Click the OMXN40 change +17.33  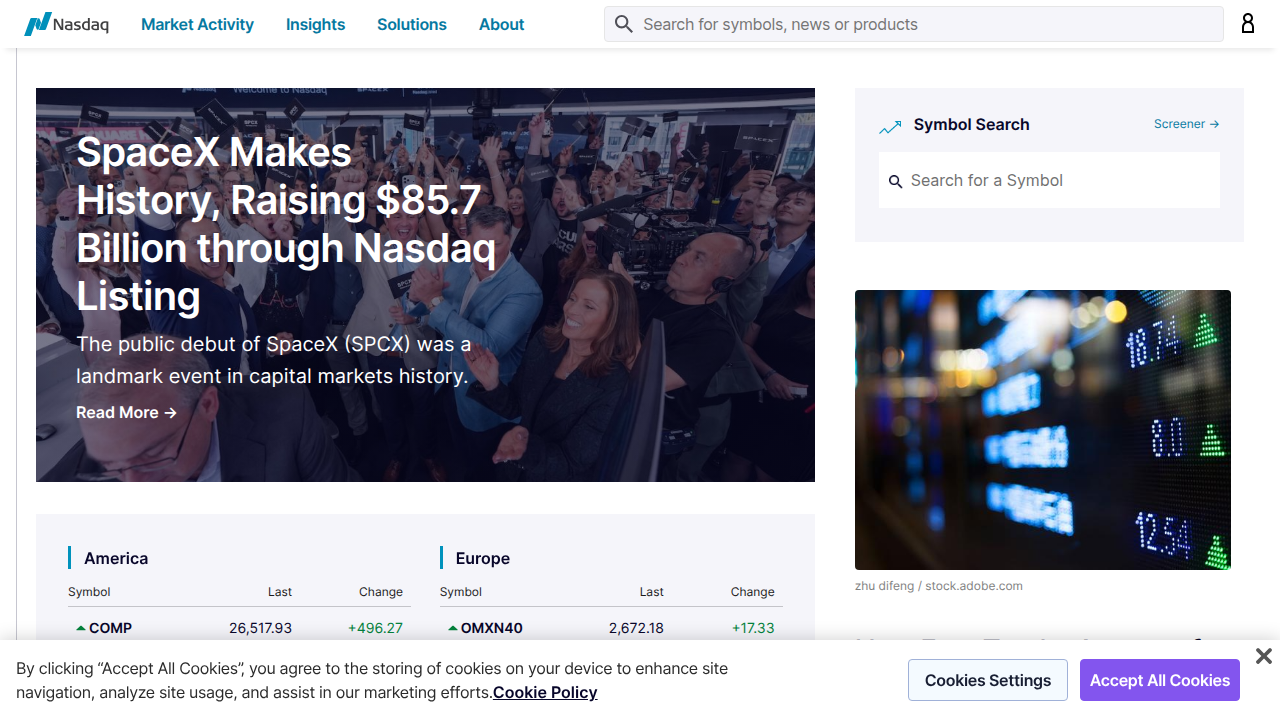pyautogui.click(x=753, y=628)
